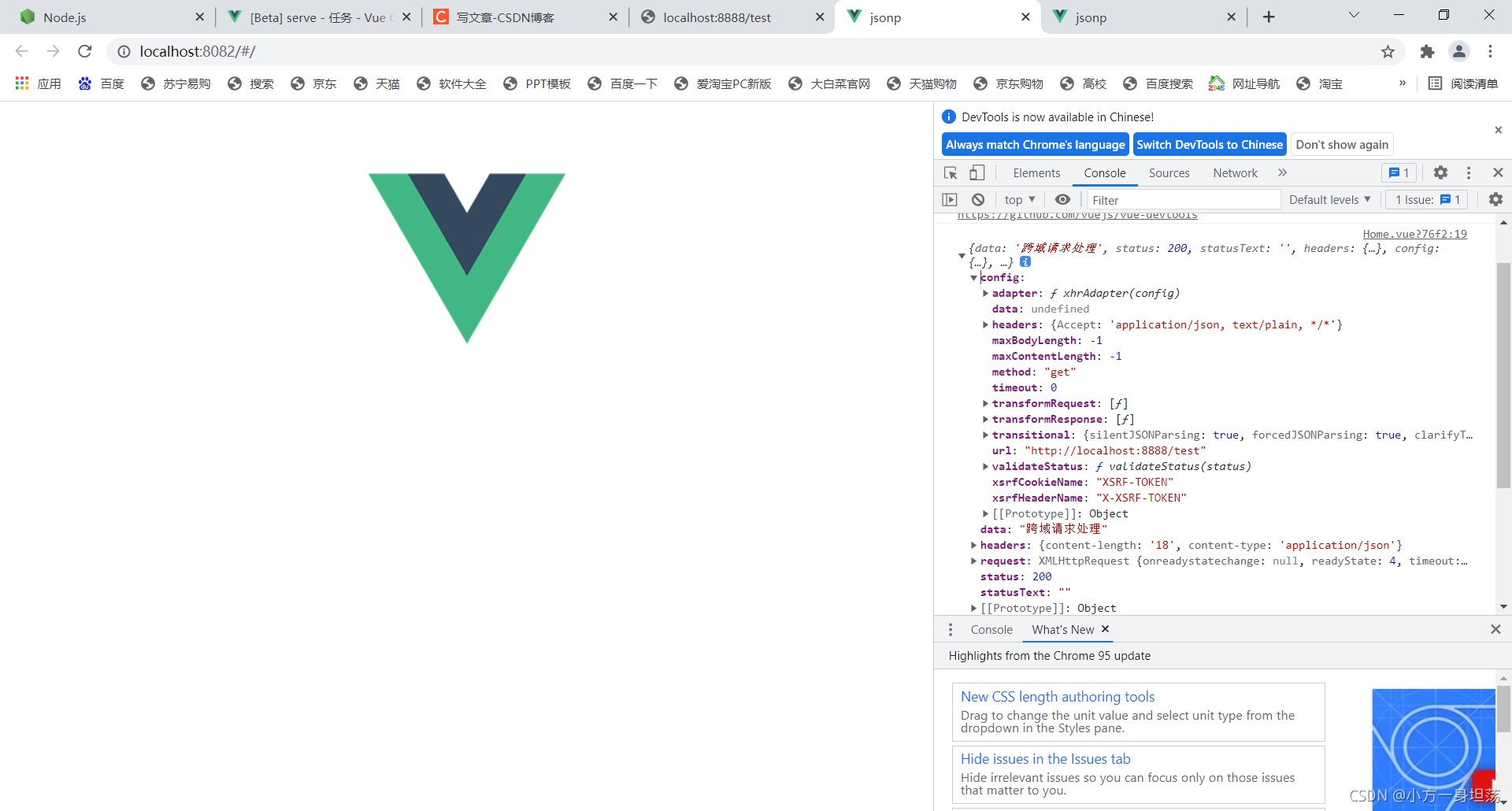Image resolution: width=1512 pixels, height=811 pixels.
Task: Click the What's New video thumbnail
Action: click(1433, 748)
